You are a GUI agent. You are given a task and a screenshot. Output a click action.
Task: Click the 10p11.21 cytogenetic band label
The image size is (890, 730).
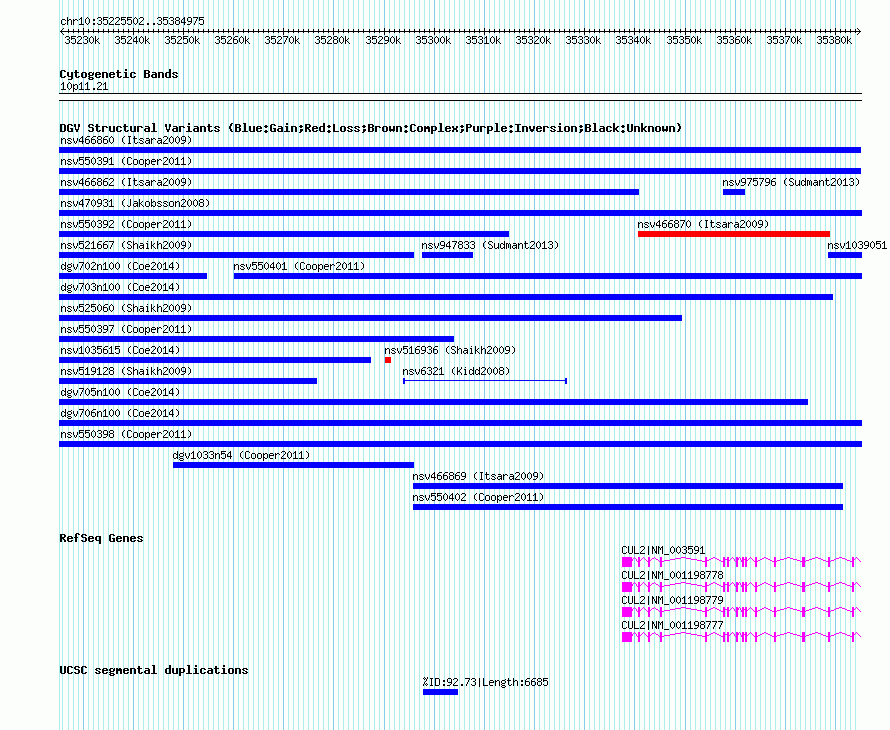84,86
